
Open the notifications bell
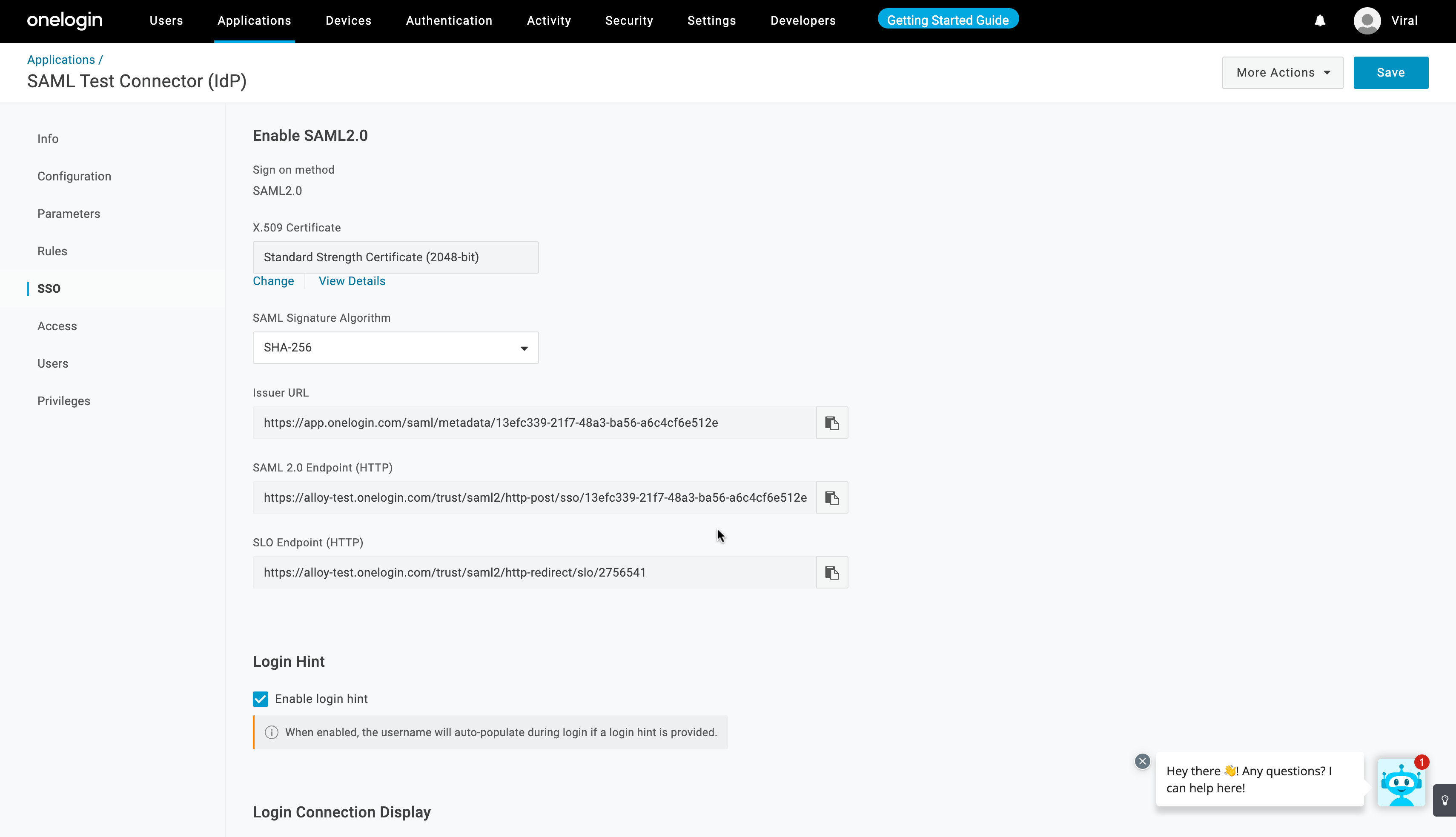[x=1320, y=21]
